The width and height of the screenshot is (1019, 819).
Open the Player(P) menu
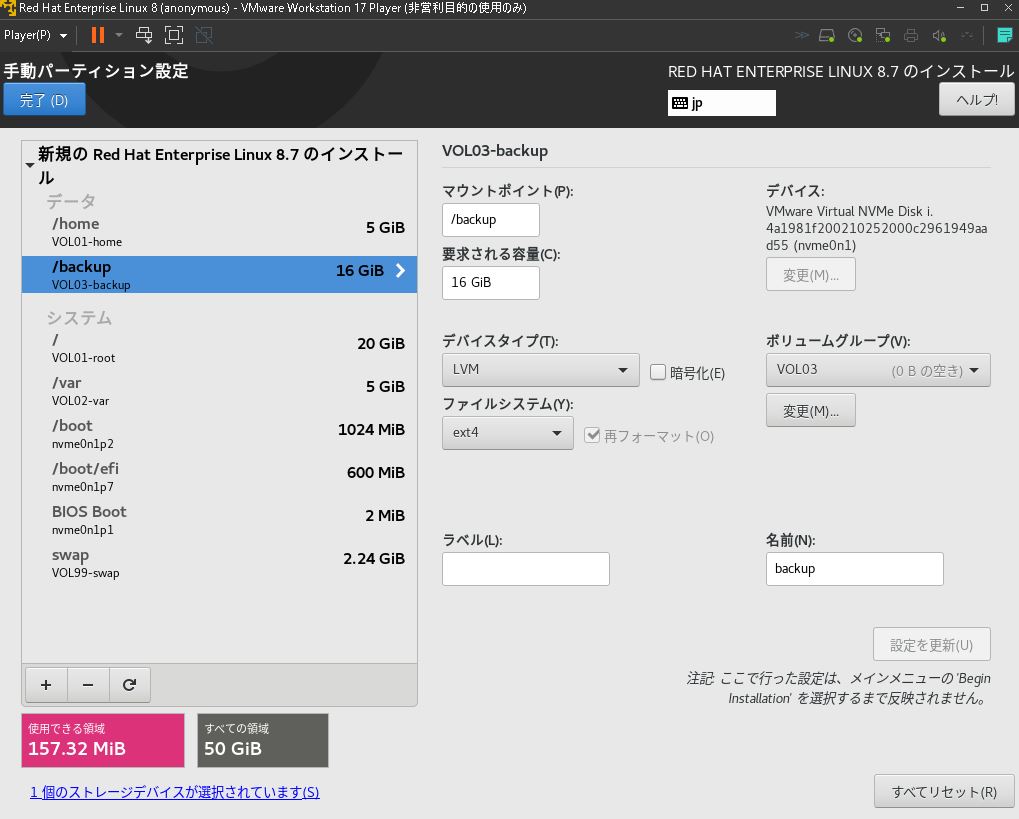35,35
